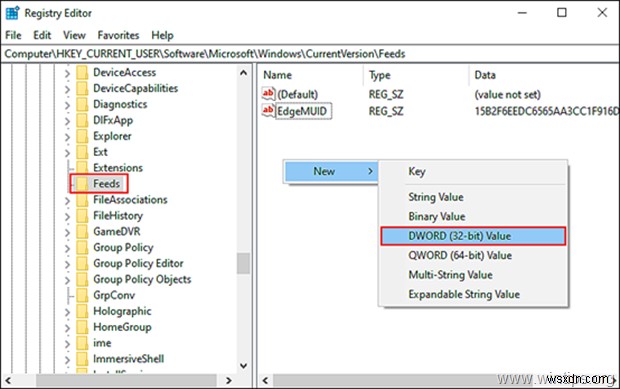
Task: Expand the Explorer key
Action: 67,137
